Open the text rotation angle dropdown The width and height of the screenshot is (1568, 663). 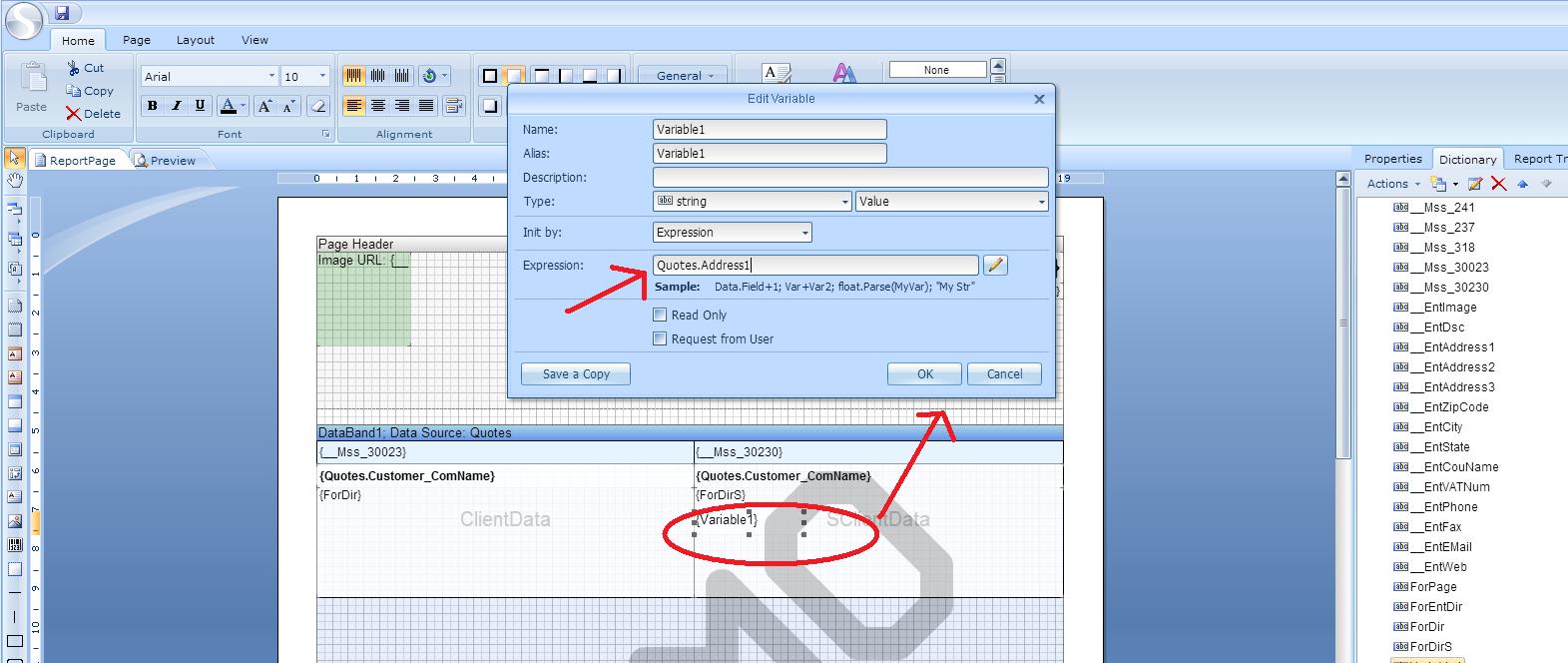coord(445,76)
